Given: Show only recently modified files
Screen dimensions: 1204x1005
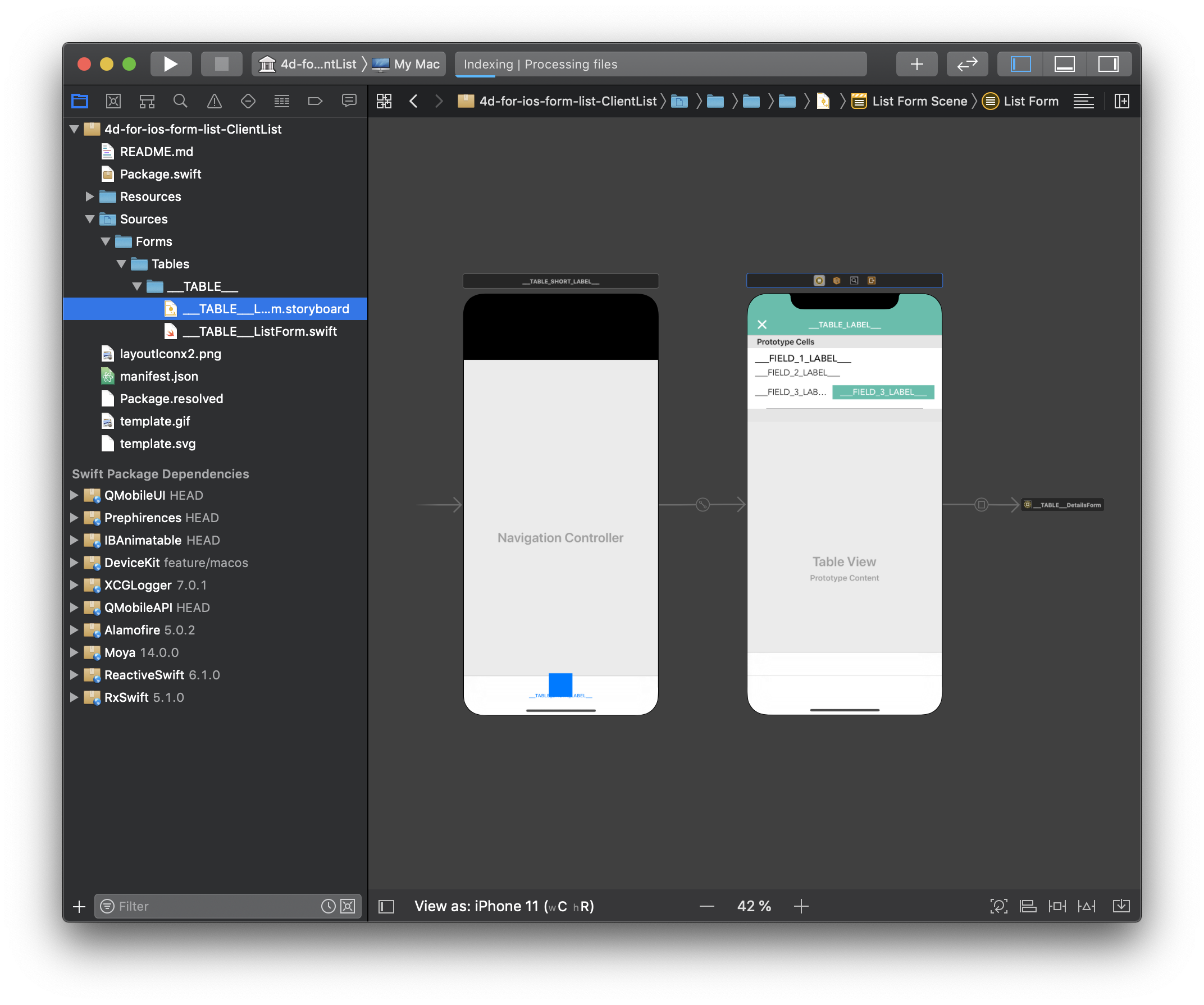Looking at the screenshot, I should 328,906.
